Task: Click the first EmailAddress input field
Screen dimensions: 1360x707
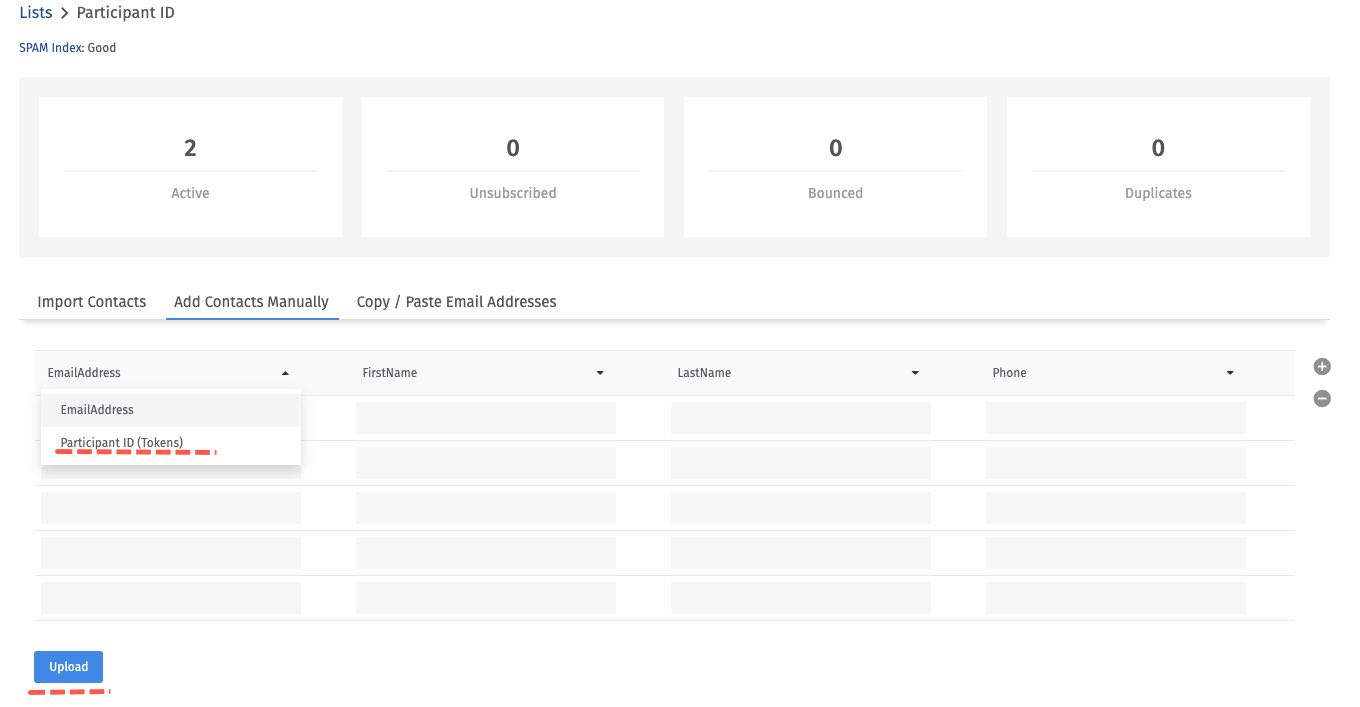Action: pyautogui.click(x=170, y=417)
